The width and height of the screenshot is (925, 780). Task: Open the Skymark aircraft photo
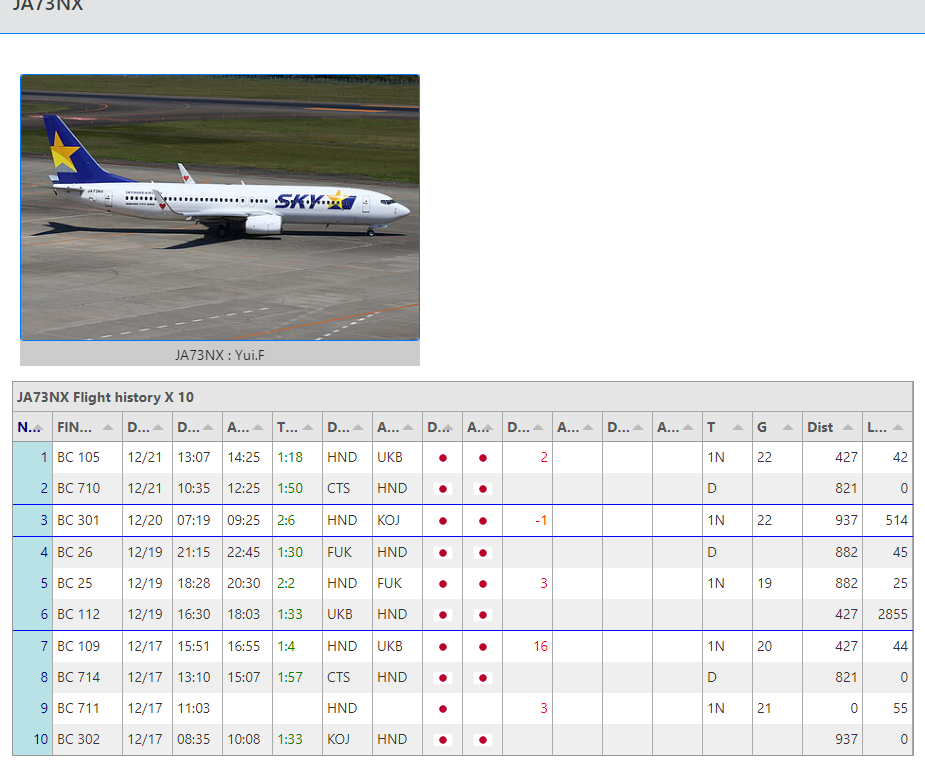[220, 207]
